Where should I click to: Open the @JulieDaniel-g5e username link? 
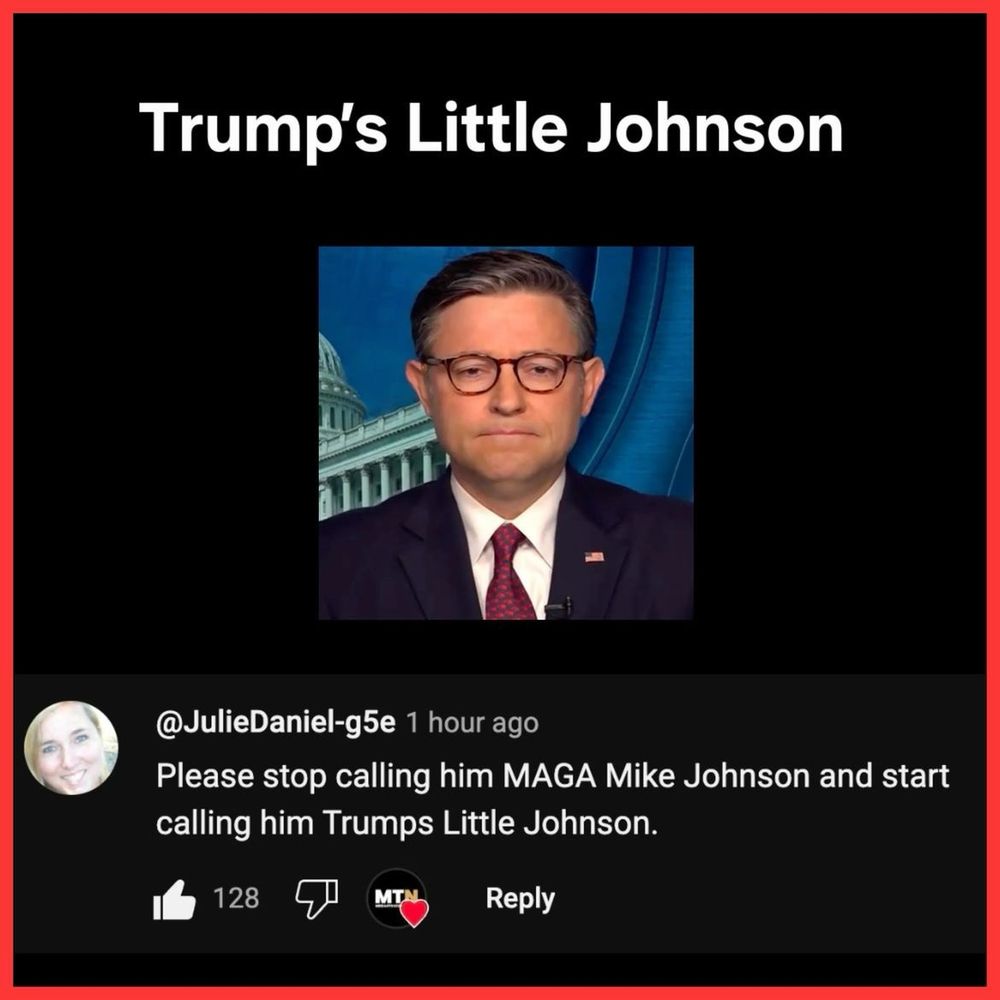pyautogui.click(x=276, y=722)
